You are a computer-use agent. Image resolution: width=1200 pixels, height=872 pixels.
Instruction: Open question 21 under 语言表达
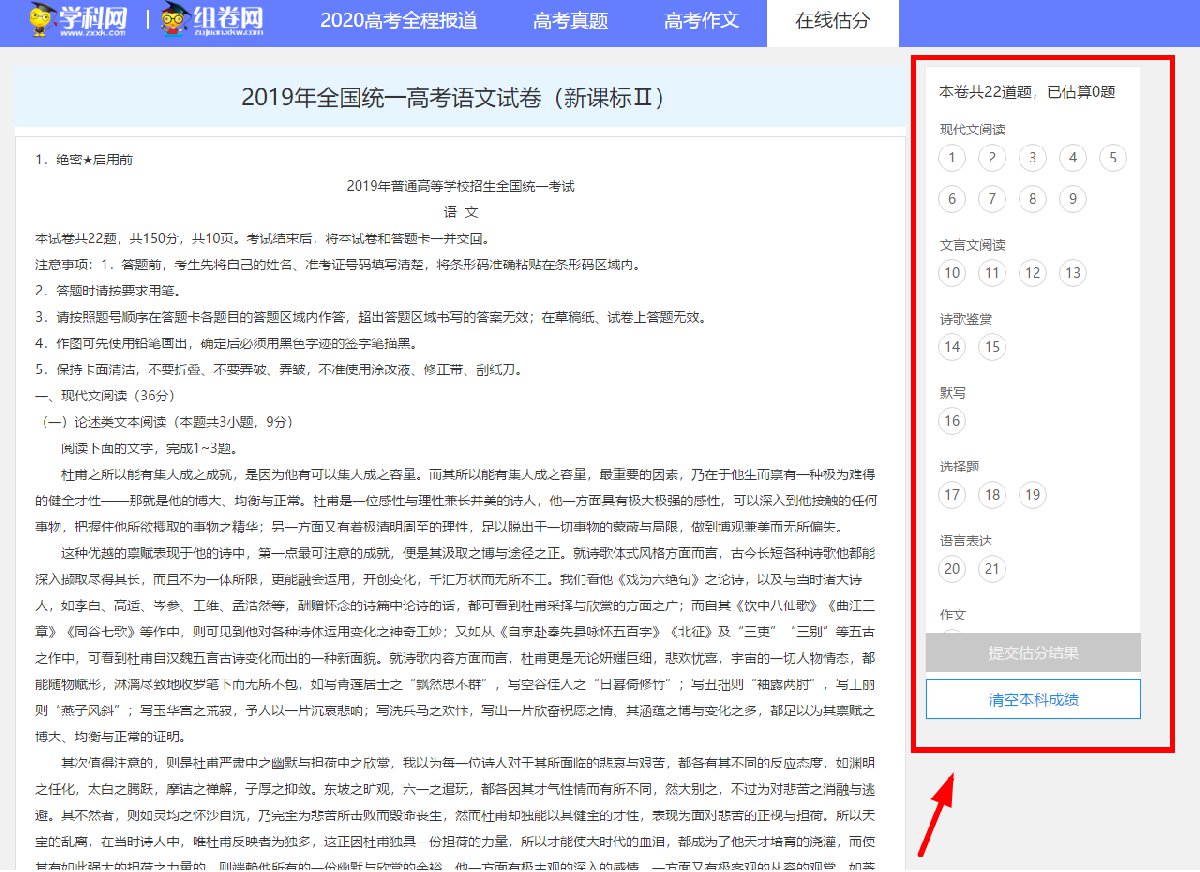click(x=992, y=569)
